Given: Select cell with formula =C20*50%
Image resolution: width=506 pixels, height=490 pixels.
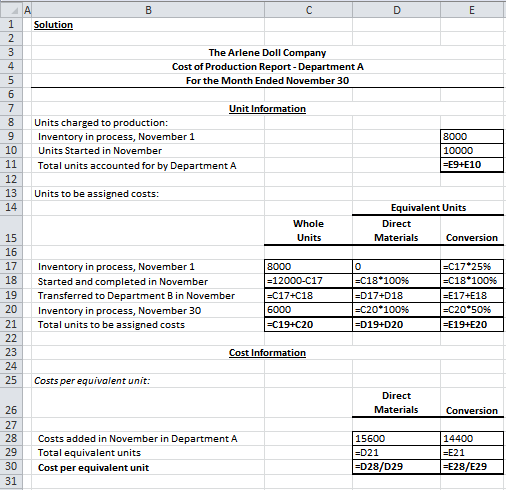Looking at the screenshot, I should tap(472, 310).
